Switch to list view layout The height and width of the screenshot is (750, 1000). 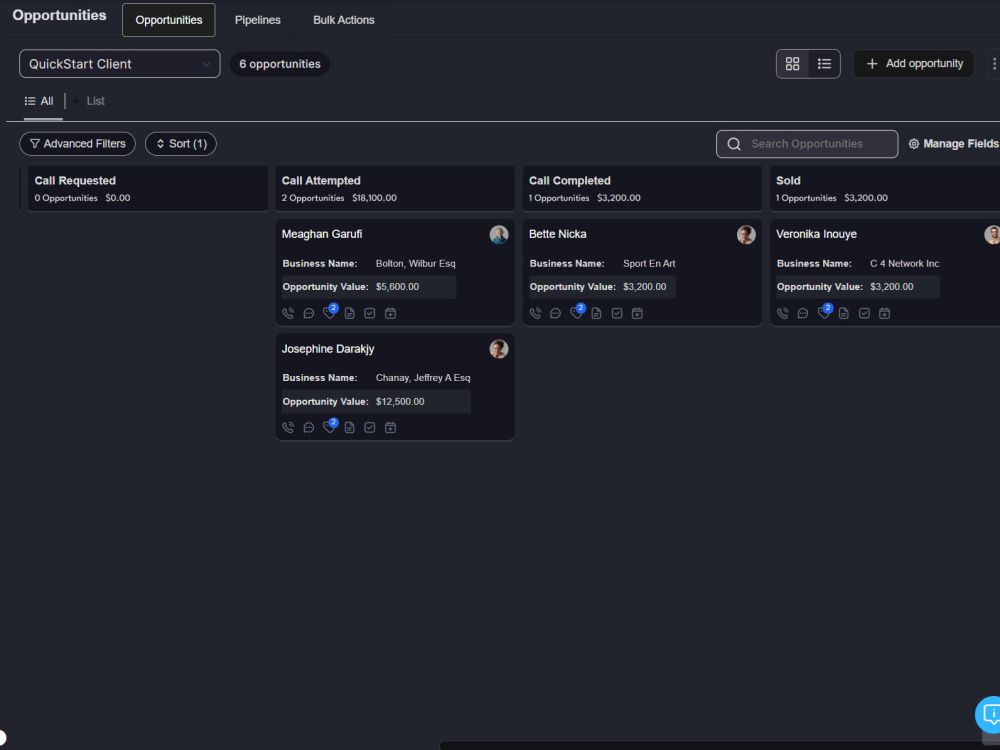pyautogui.click(x=824, y=64)
